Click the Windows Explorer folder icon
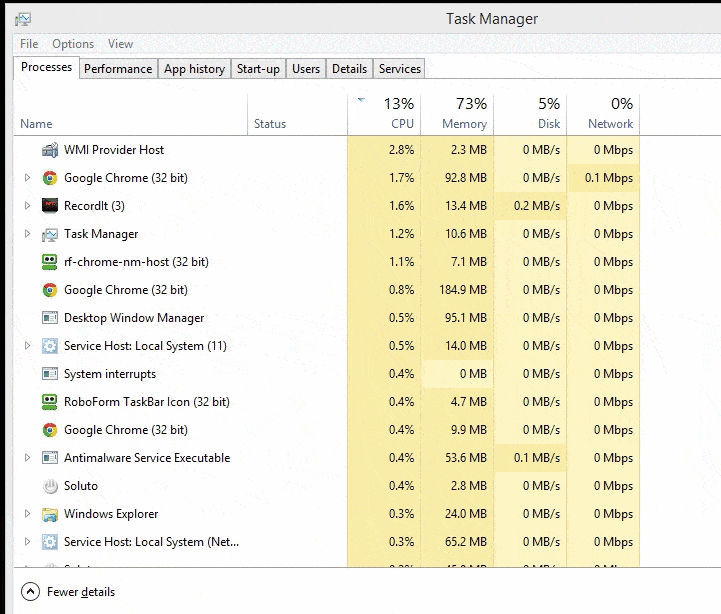This screenshot has height=614, width=721. pyautogui.click(x=50, y=514)
